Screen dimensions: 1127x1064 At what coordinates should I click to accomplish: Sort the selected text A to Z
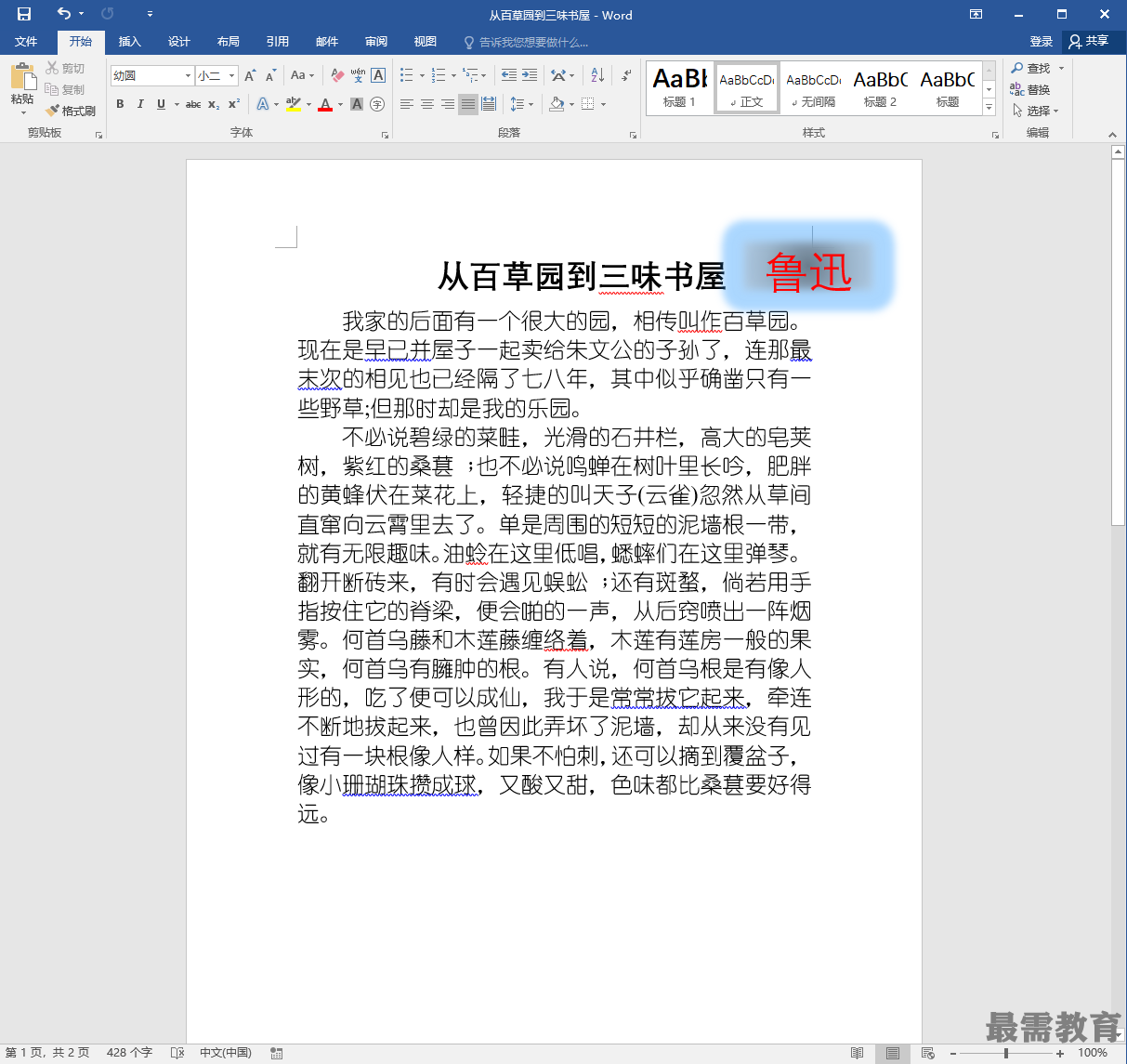click(x=597, y=75)
